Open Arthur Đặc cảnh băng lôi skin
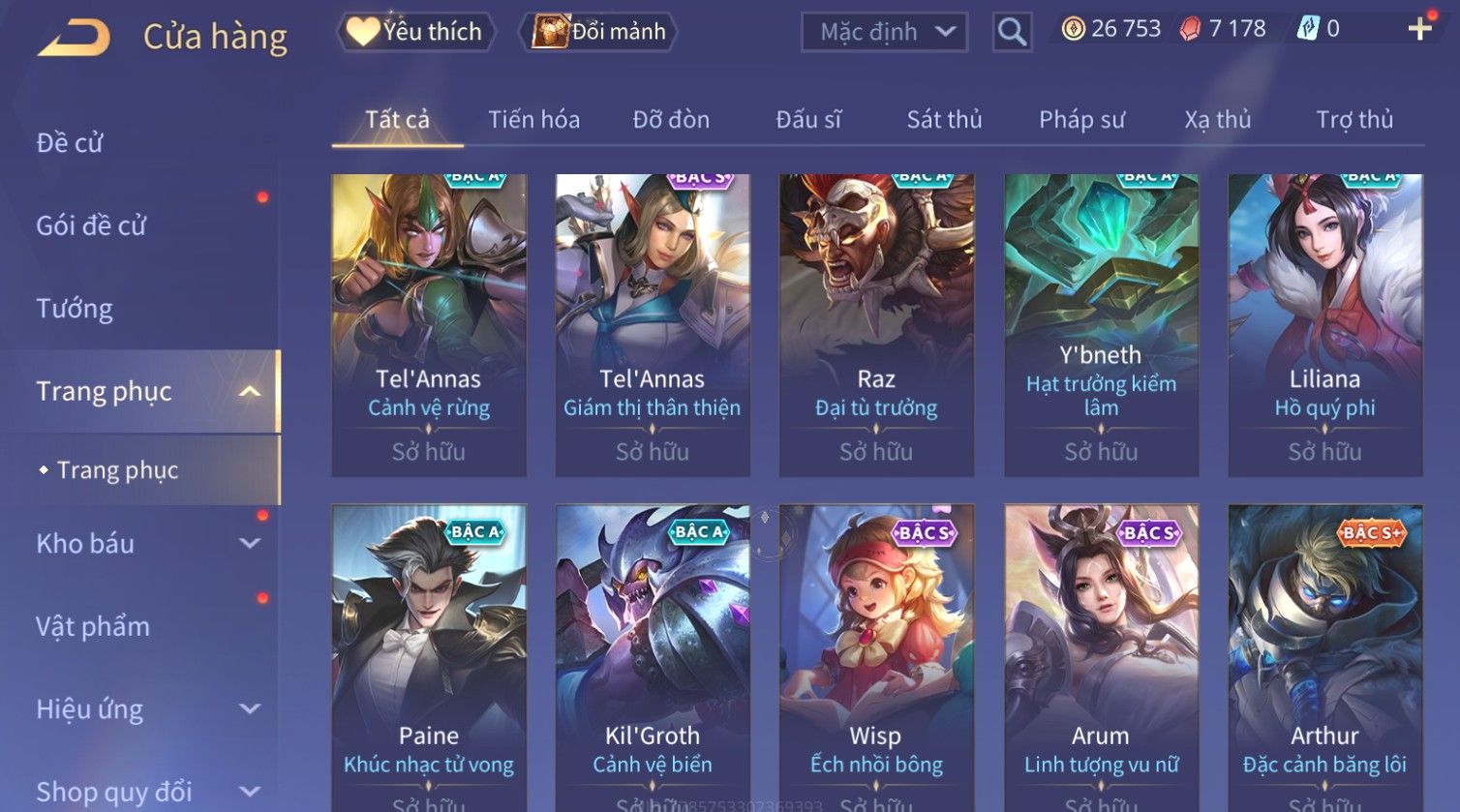The height and width of the screenshot is (812, 1460). (1324, 658)
